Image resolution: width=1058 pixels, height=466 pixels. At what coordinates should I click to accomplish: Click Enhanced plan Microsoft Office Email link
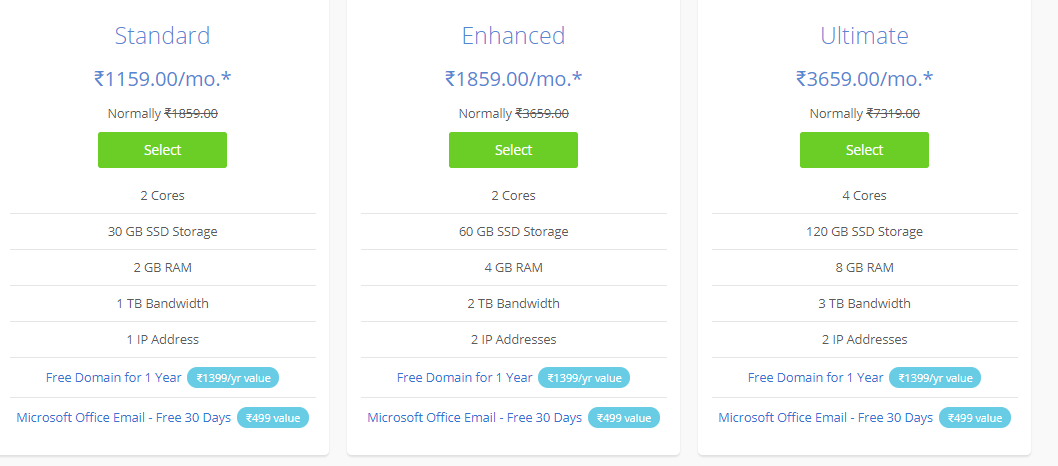(474, 417)
